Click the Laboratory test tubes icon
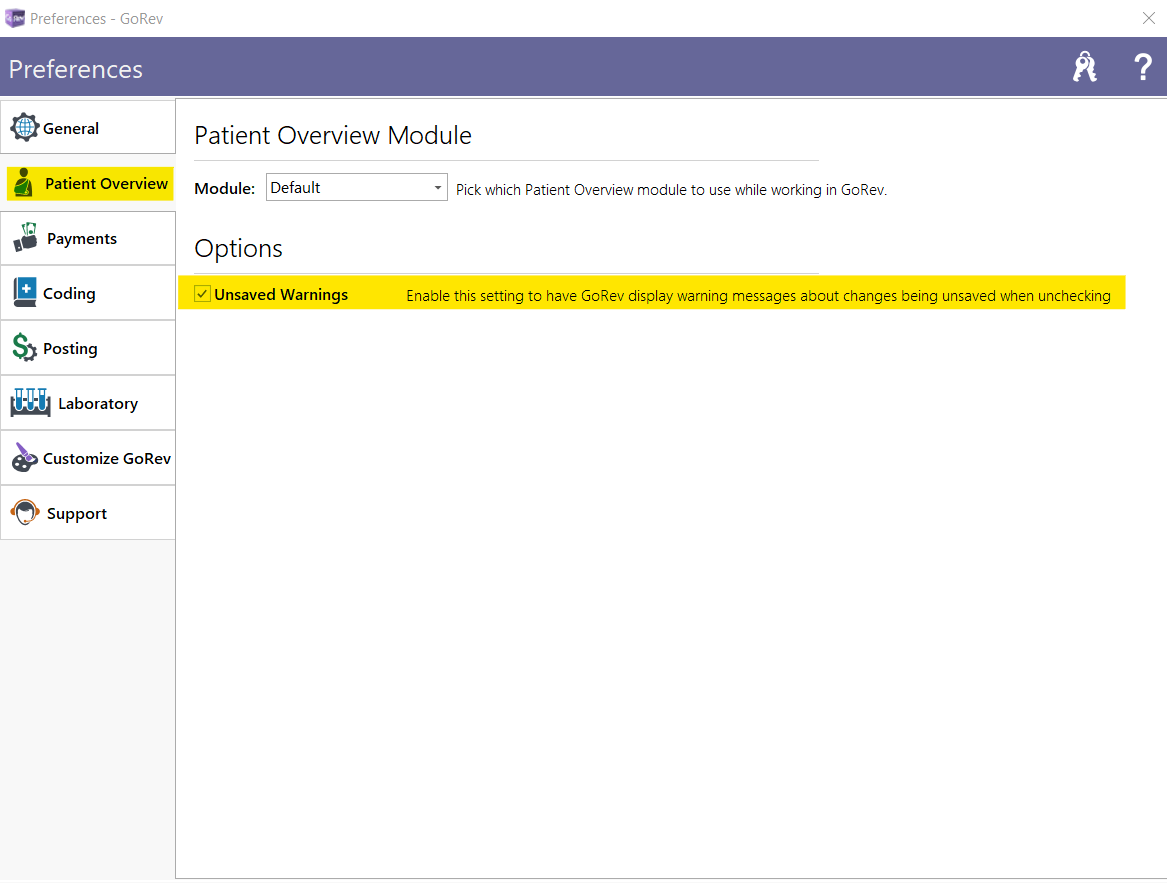The width and height of the screenshot is (1167, 888). (31, 403)
